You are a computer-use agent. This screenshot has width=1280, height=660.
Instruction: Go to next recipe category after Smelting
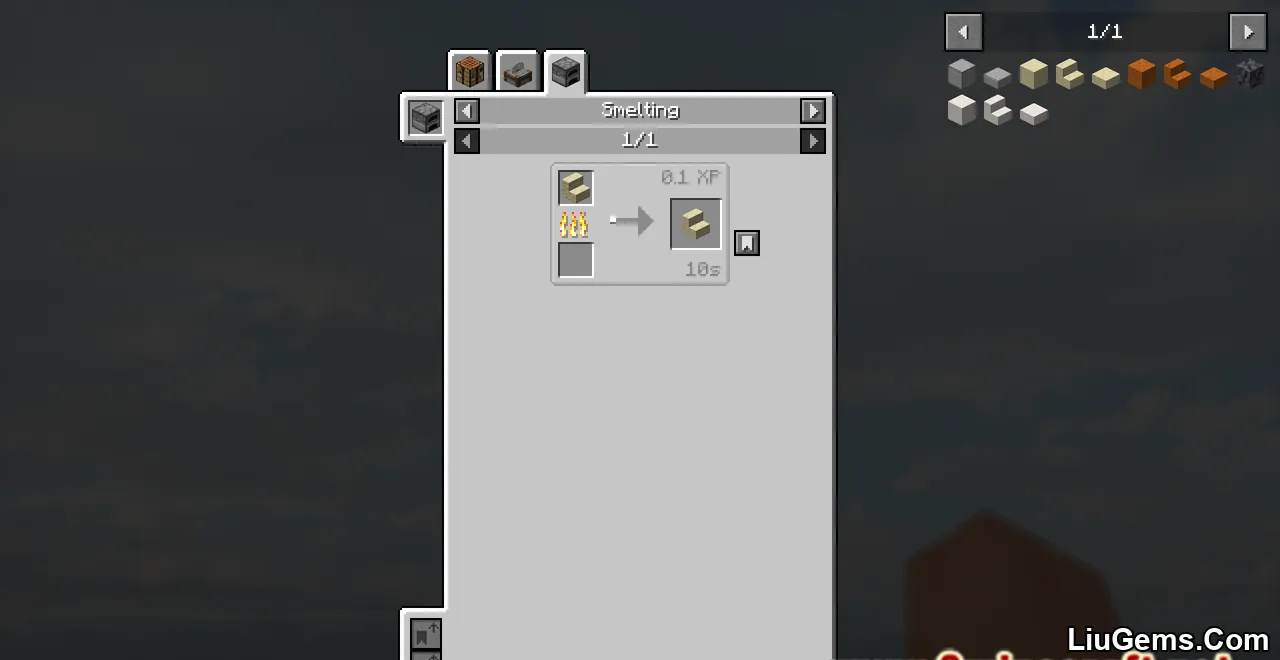813,111
